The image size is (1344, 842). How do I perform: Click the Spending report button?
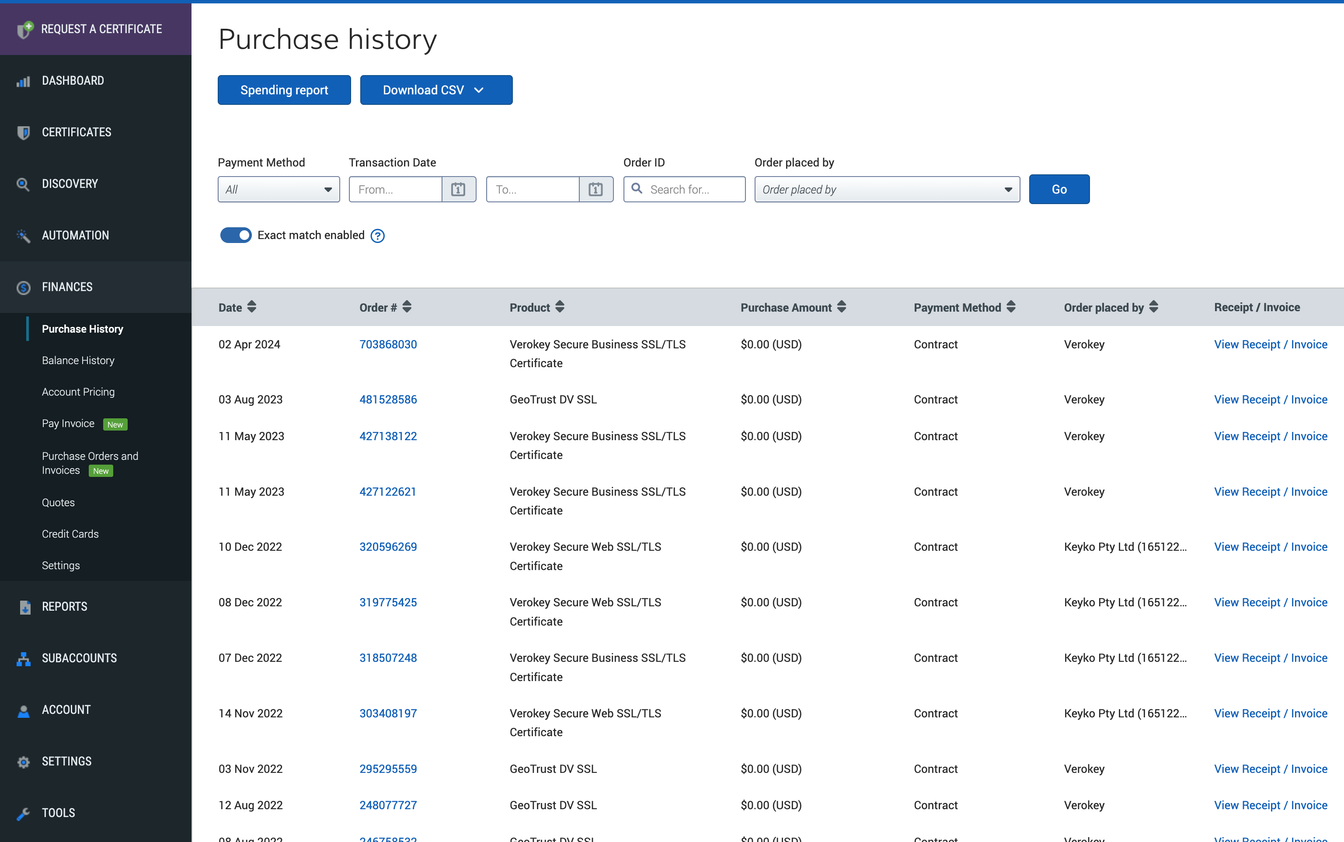[284, 90]
